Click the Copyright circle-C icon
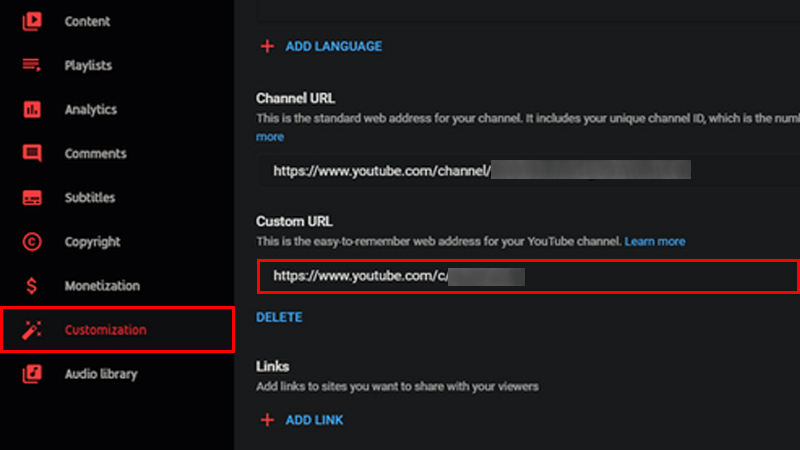This screenshot has width=800, height=450. click(32, 241)
